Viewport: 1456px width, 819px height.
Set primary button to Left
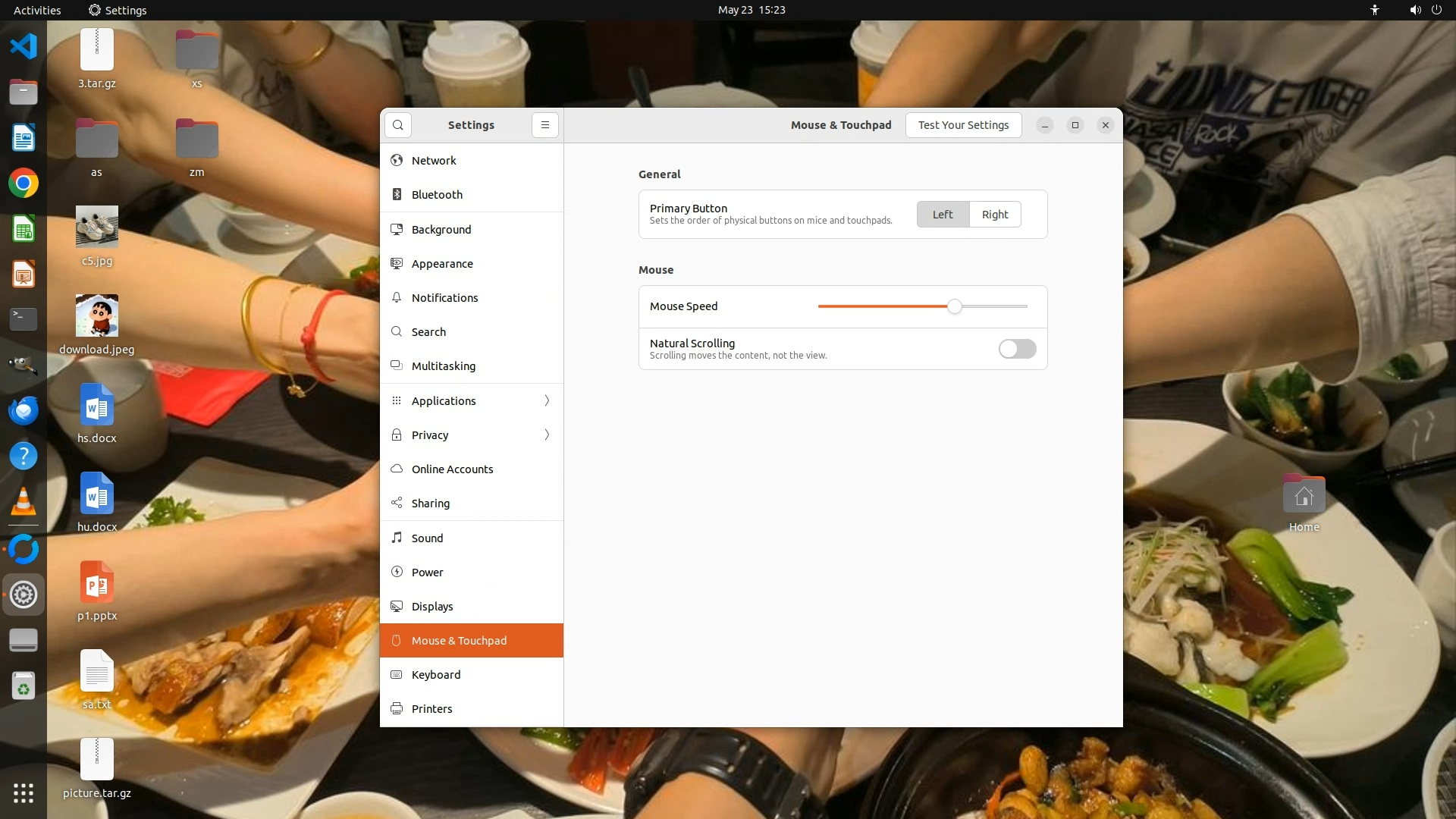[x=943, y=215]
